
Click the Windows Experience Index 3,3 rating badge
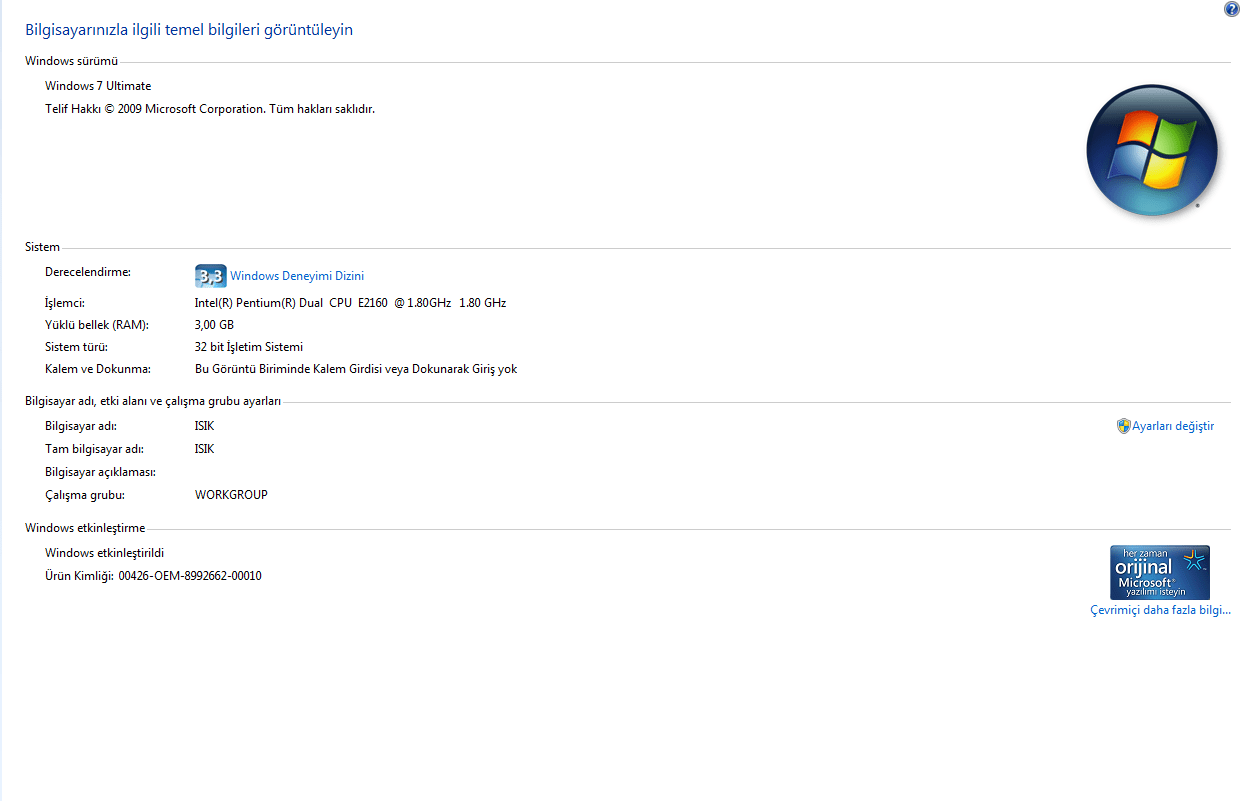pyautogui.click(x=210, y=276)
